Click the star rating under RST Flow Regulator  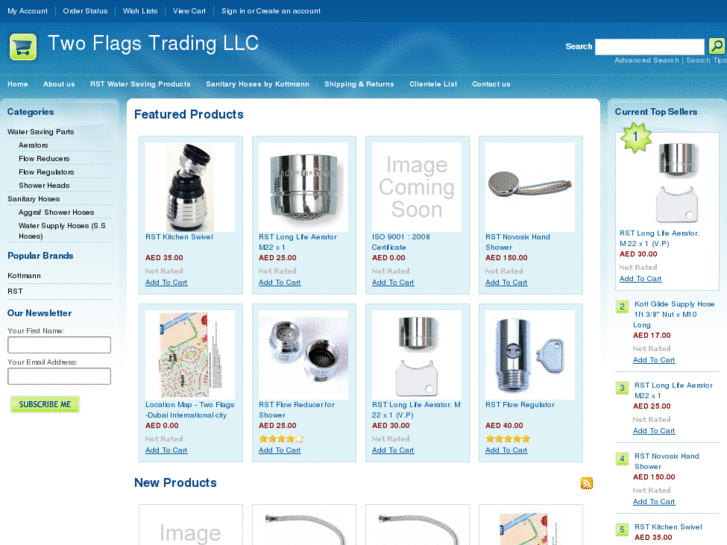pos(508,439)
